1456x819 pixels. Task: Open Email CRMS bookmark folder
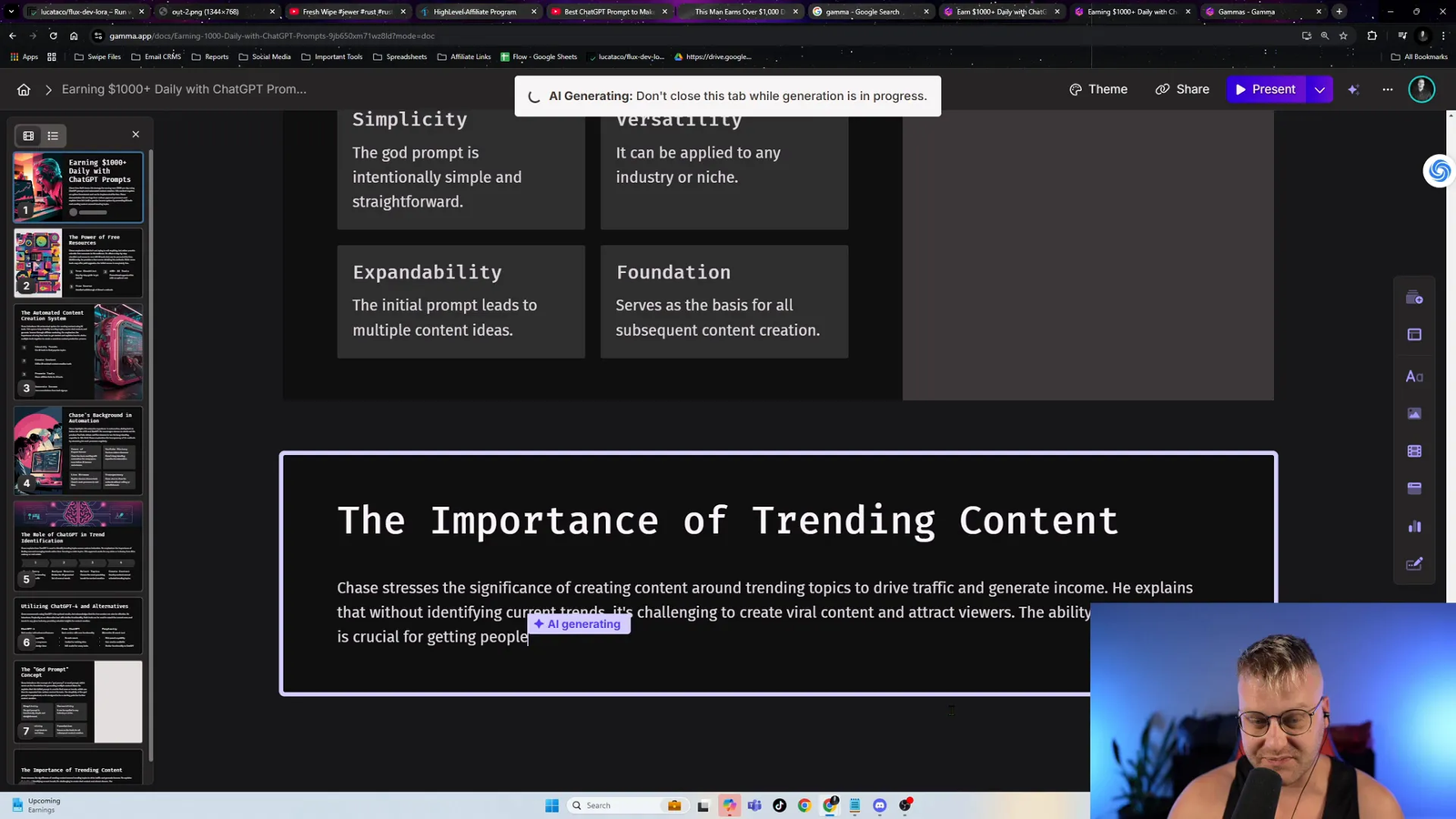point(156,56)
